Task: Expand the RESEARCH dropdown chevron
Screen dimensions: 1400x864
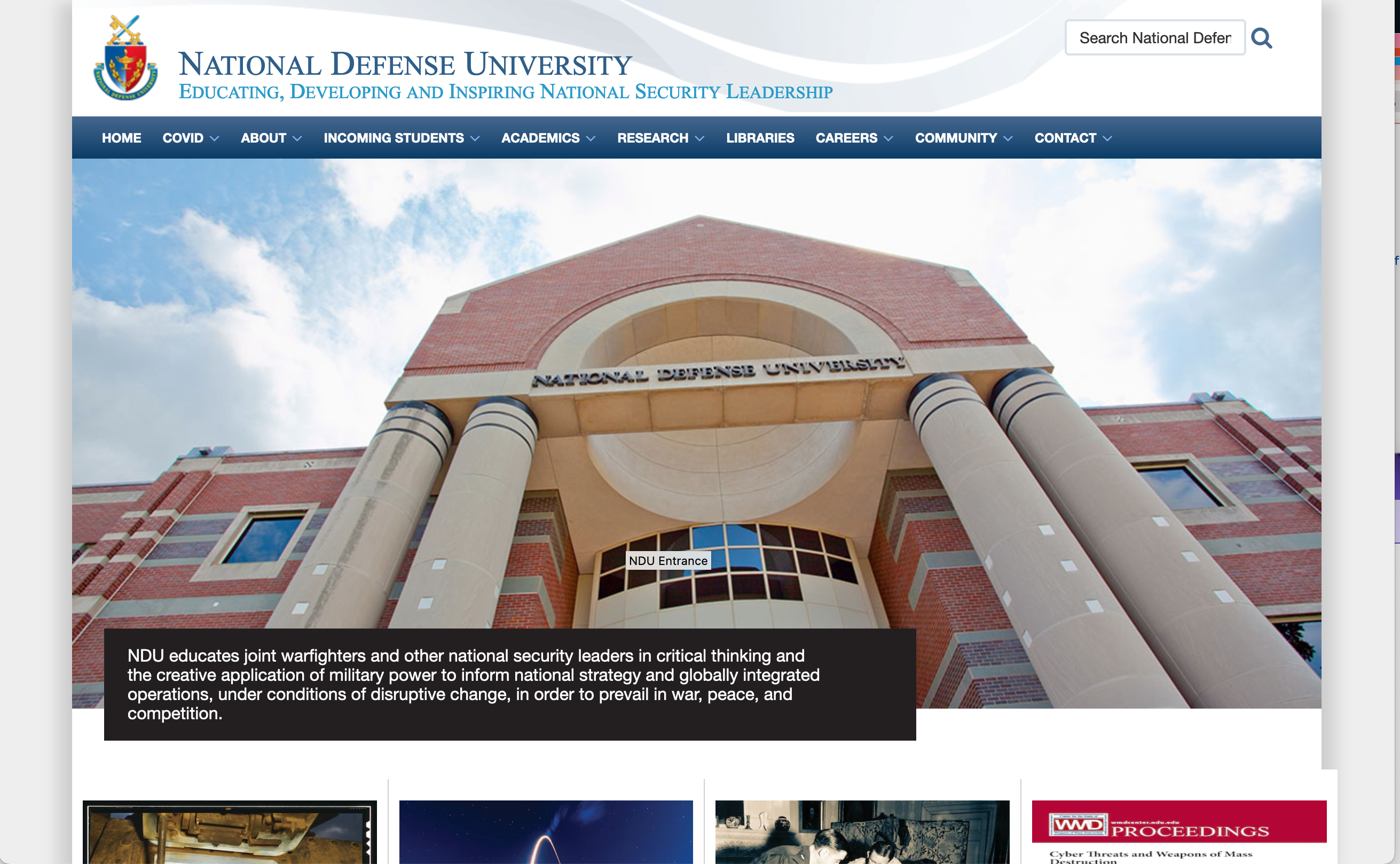Action: point(699,138)
